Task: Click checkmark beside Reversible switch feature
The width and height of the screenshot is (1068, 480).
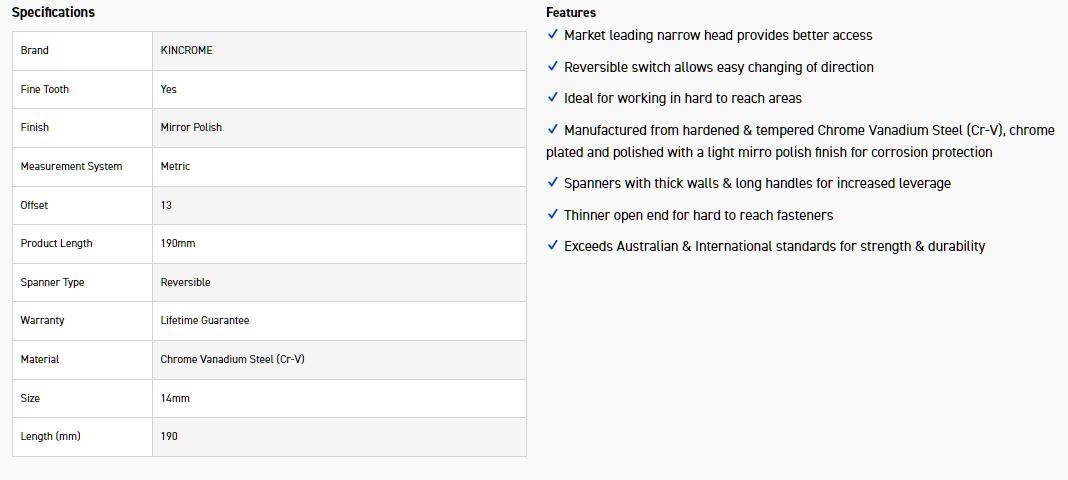Action: point(553,67)
